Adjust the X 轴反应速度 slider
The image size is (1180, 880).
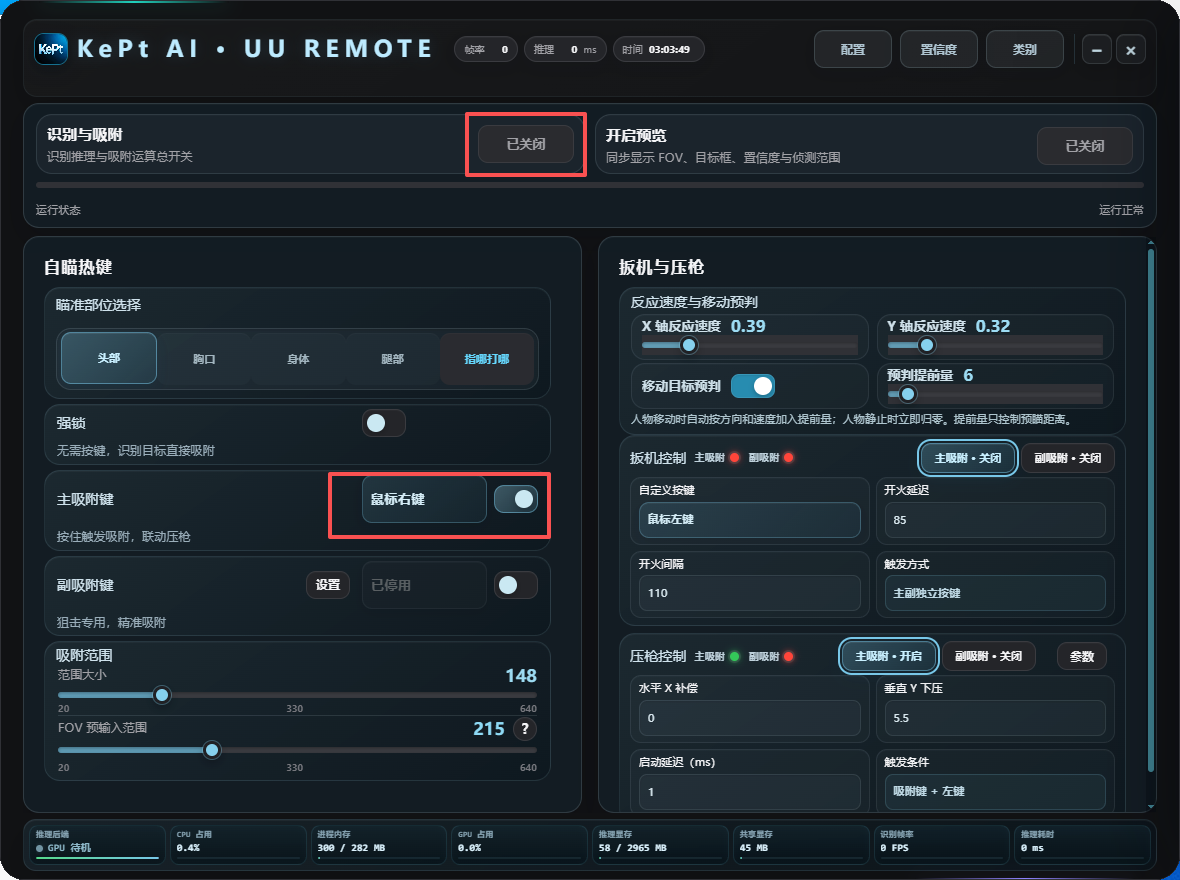[x=689, y=346]
